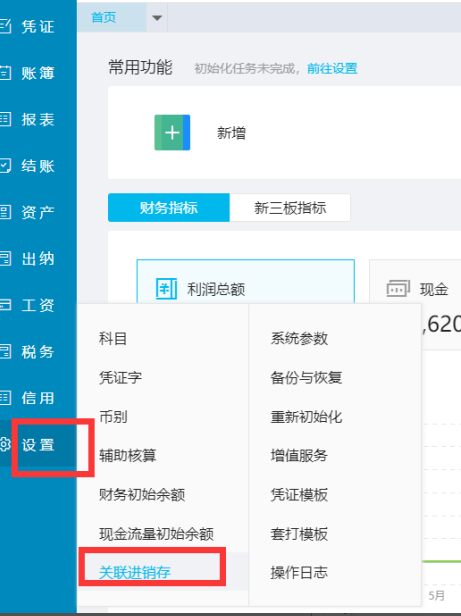Open the 账簿 sidebar icon
461x616 pixels.
point(5,73)
